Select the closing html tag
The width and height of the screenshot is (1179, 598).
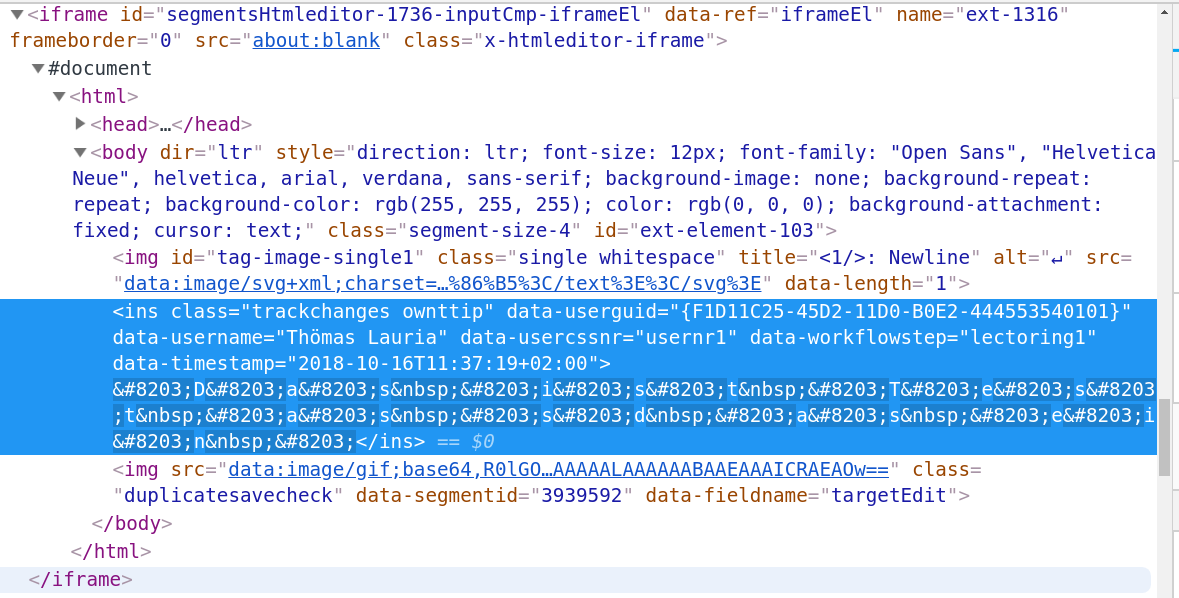[111, 551]
